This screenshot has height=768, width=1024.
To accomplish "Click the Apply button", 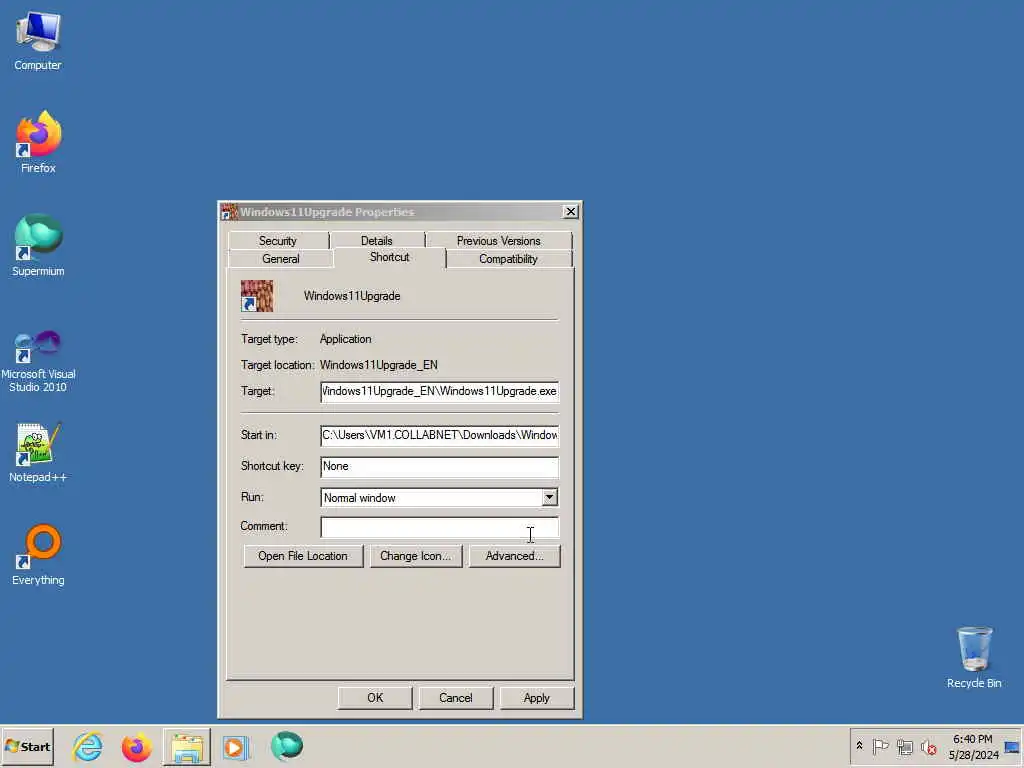I will [537, 697].
